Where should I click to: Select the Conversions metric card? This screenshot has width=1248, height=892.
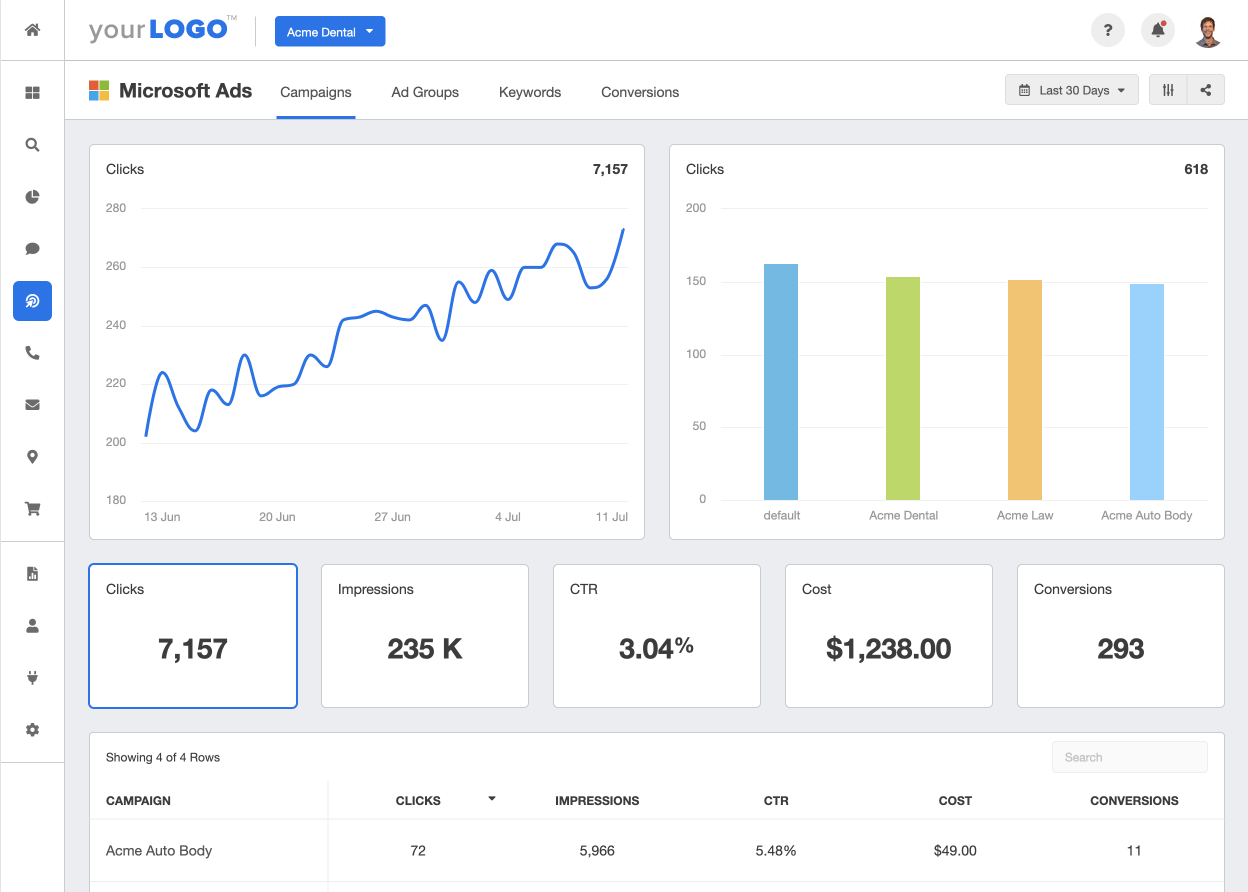pos(1120,636)
